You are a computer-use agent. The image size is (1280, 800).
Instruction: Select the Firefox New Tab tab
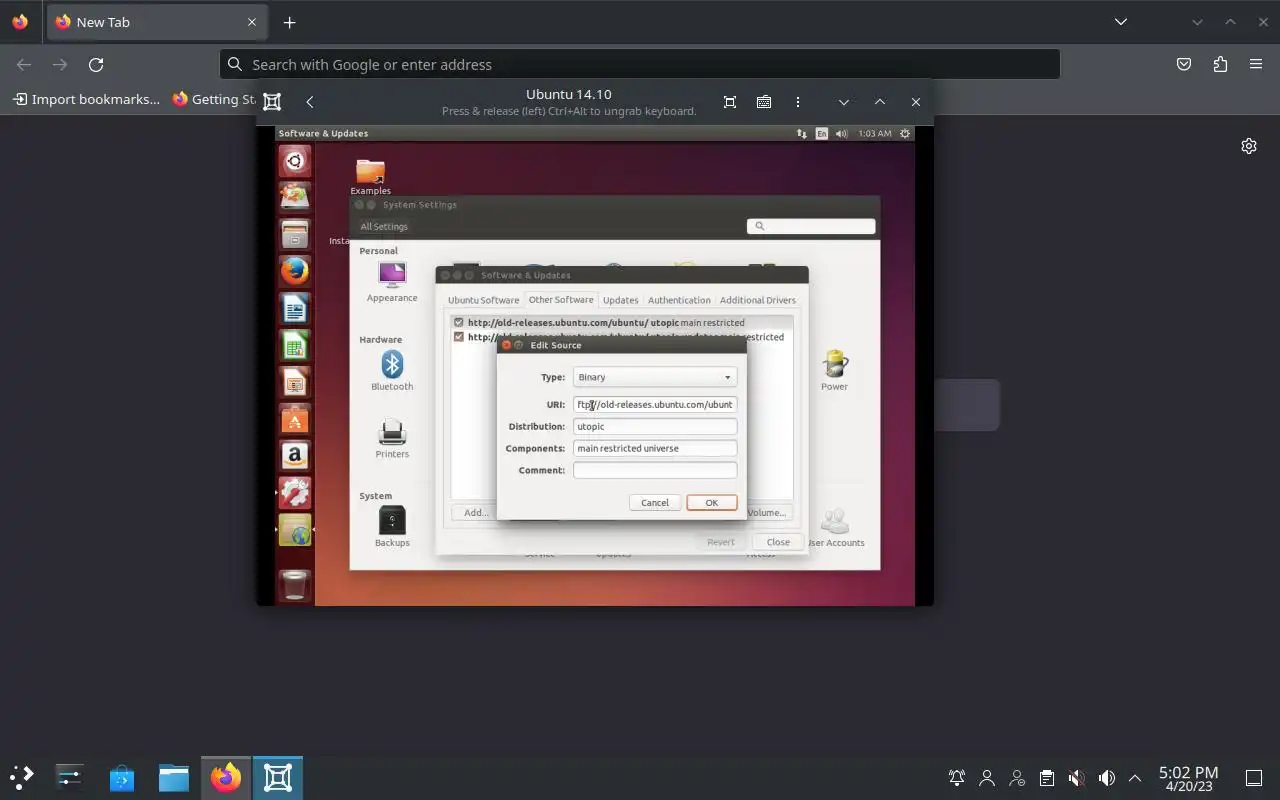pos(155,22)
